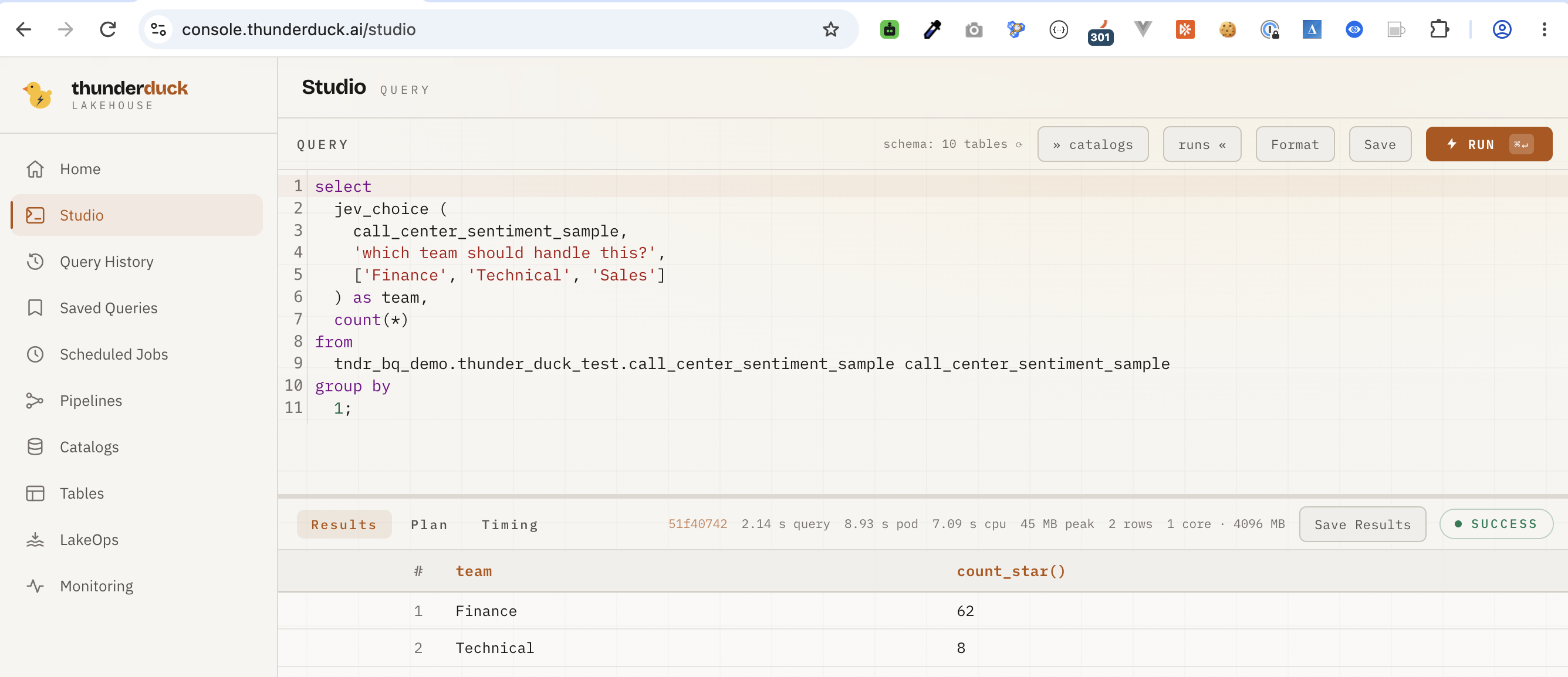Format the SQL query
Viewport: 1568px width, 677px height.
(x=1295, y=144)
